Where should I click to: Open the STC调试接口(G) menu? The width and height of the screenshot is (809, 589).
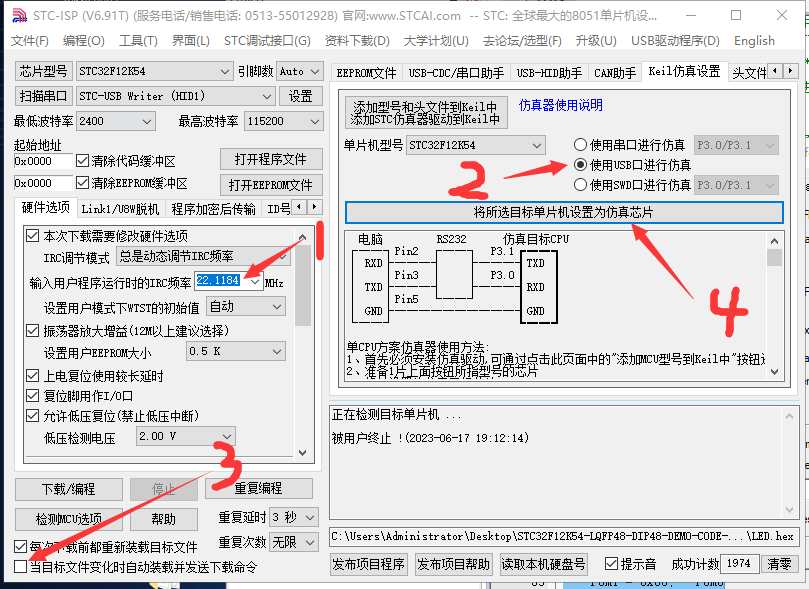[267, 41]
